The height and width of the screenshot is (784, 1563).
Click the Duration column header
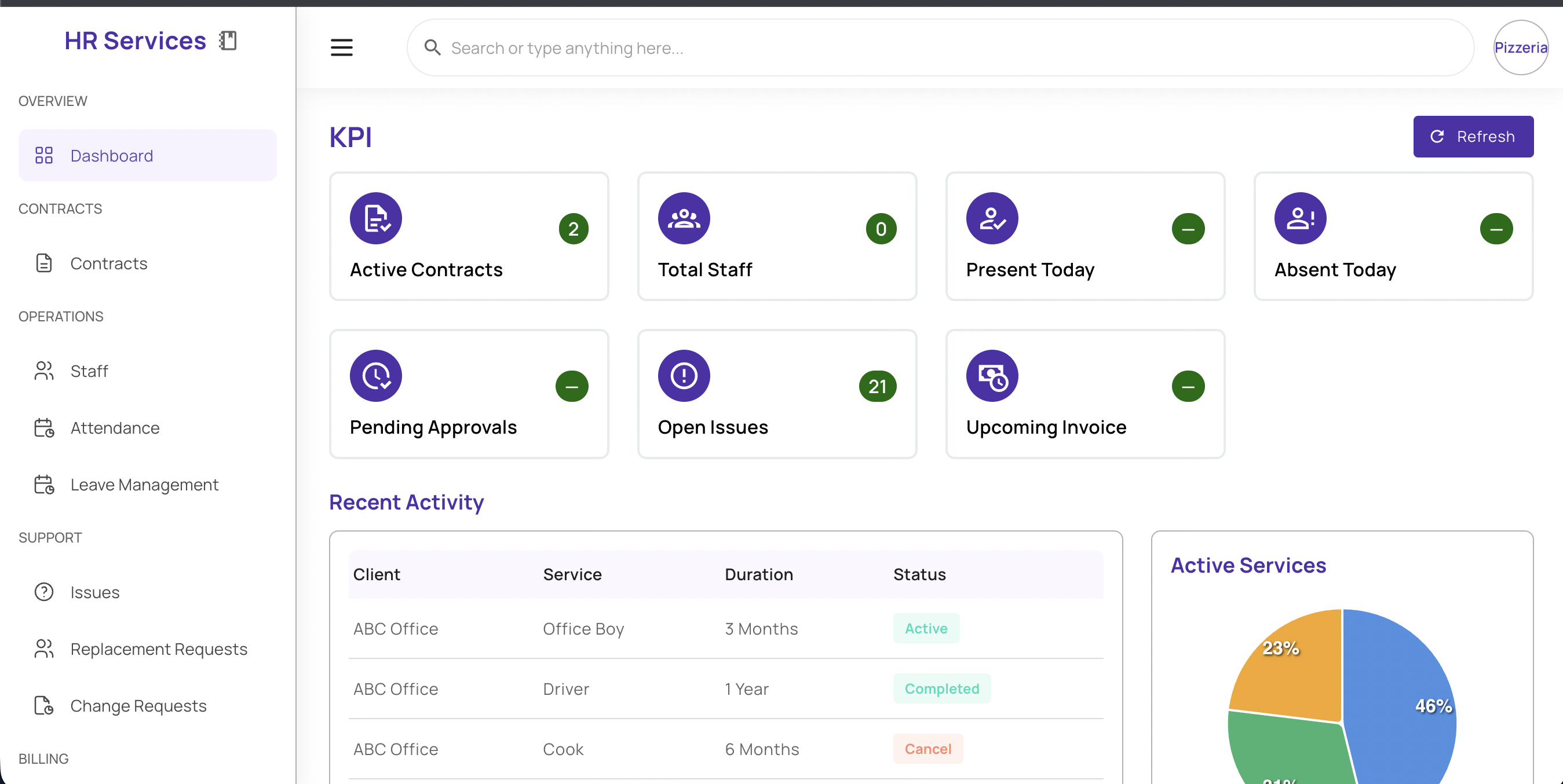click(758, 574)
